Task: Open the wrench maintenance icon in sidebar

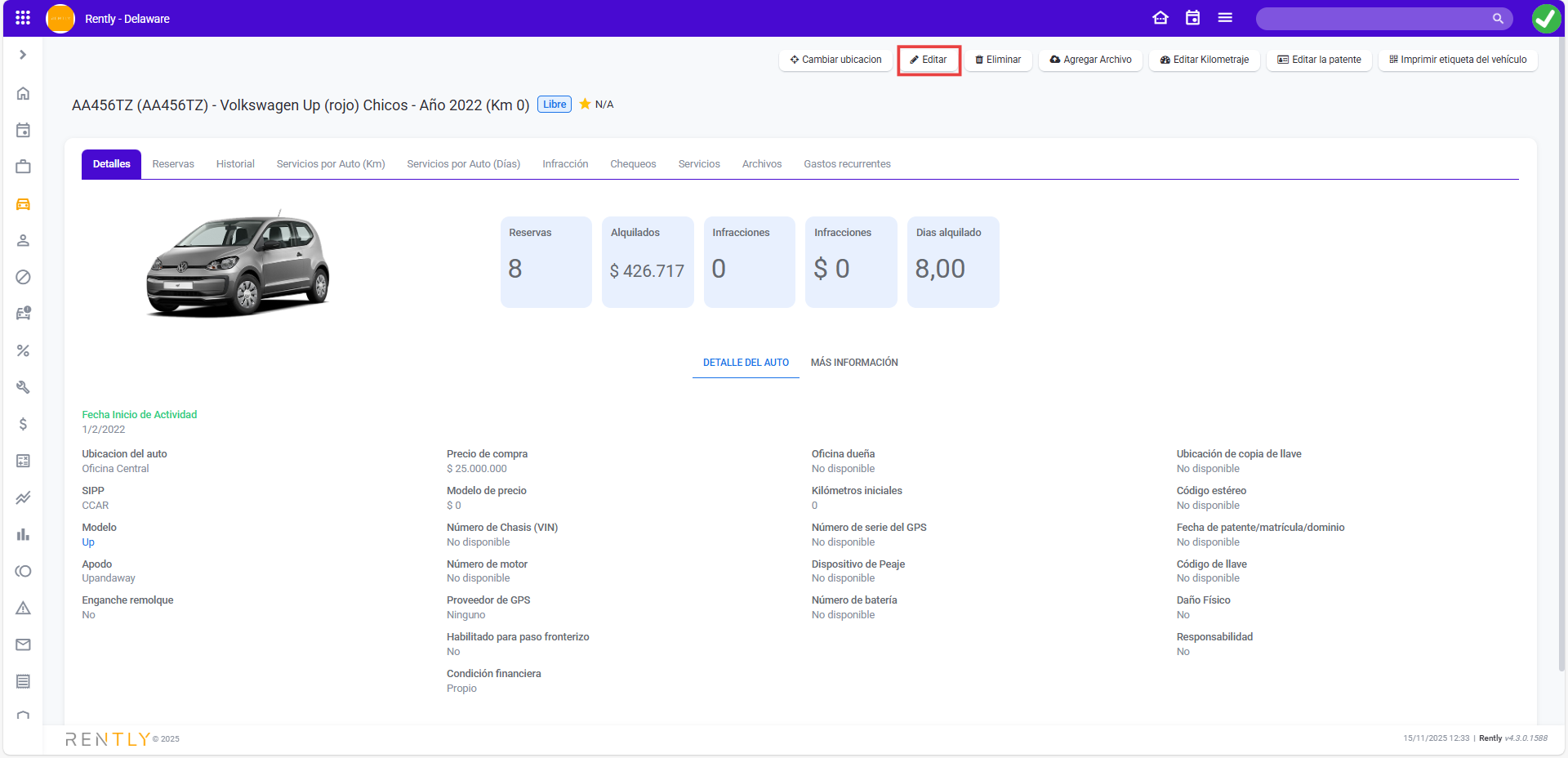Action: pyautogui.click(x=23, y=387)
